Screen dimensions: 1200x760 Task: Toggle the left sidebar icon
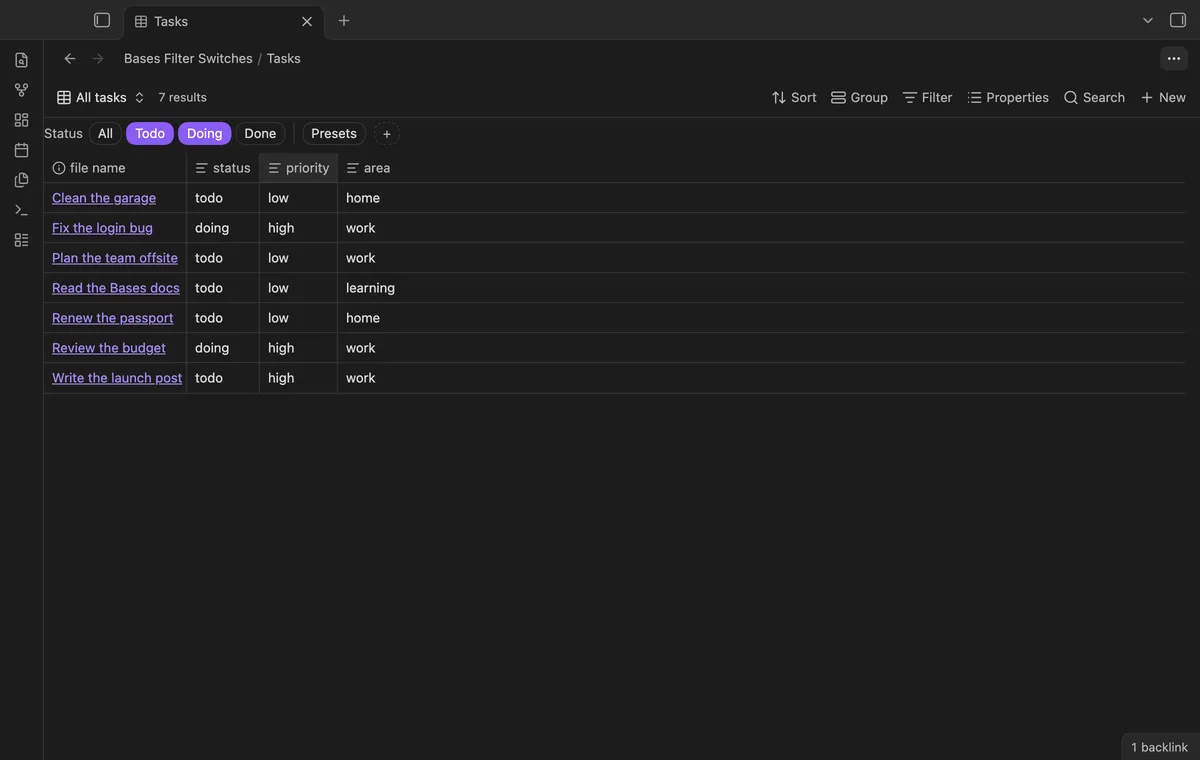[x=102, y=20]
